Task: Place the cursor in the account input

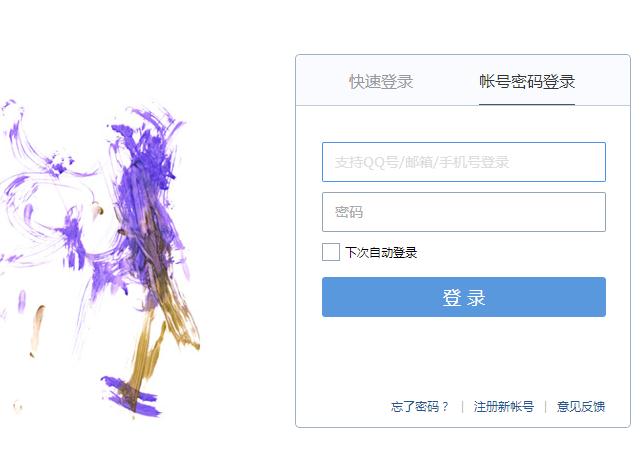Action: click(464, 162)
